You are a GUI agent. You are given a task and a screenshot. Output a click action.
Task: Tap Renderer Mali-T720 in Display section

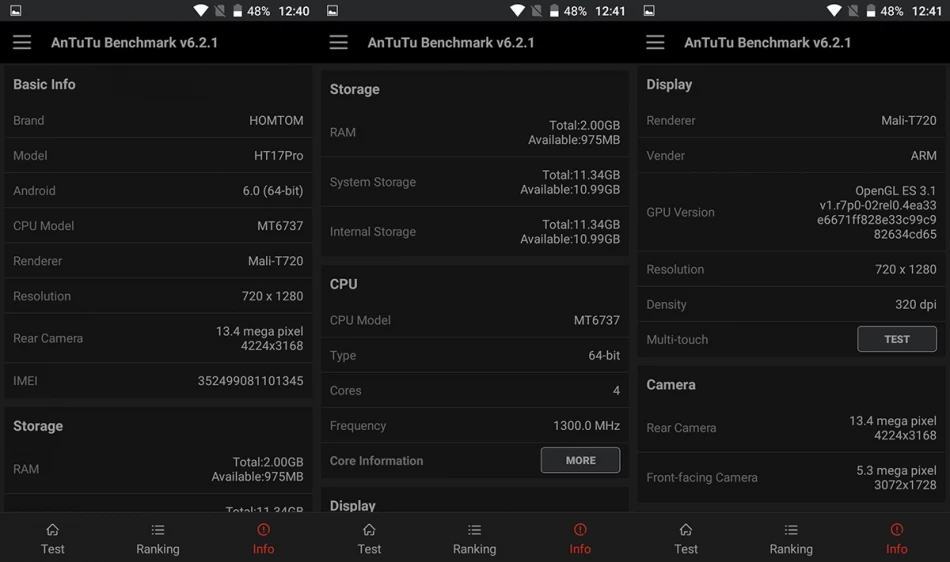tap(909, 121)
